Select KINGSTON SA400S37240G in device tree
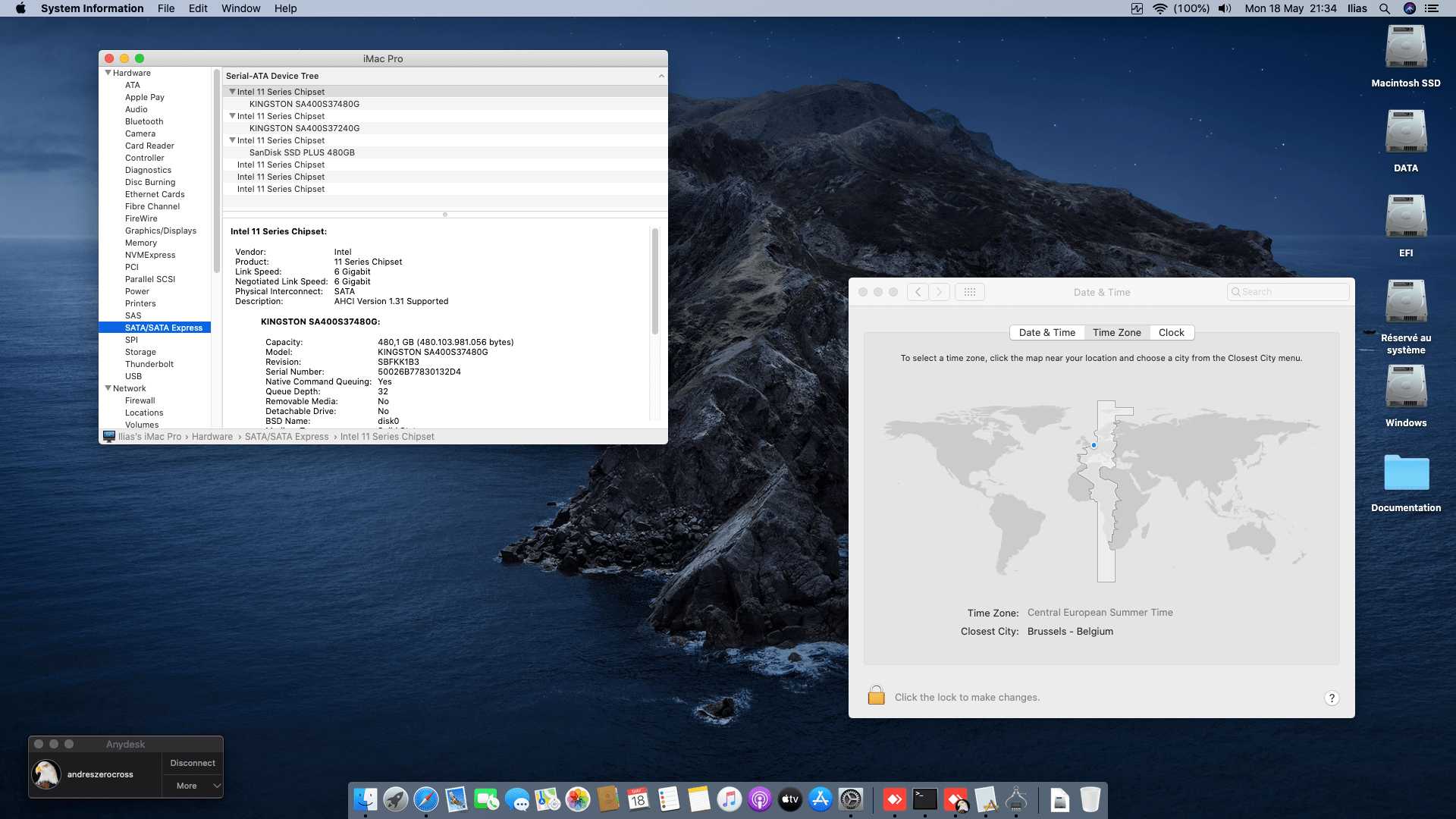 [x=304, y=128]
